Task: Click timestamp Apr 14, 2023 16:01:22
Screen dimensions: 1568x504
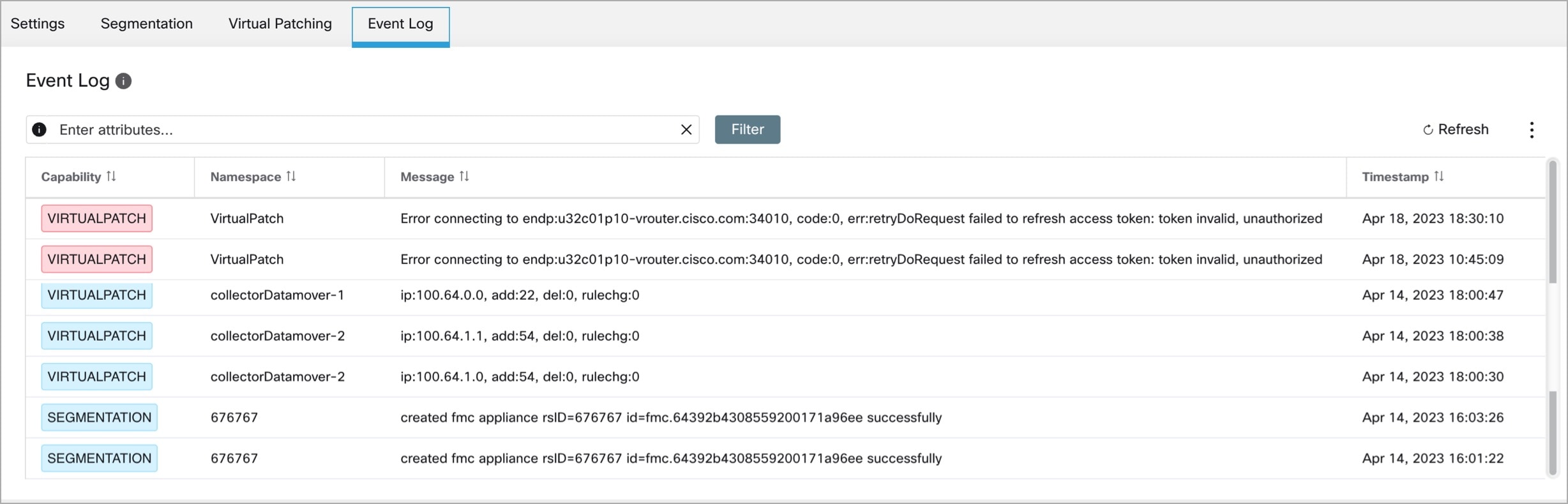Action: pos(1433,458)
